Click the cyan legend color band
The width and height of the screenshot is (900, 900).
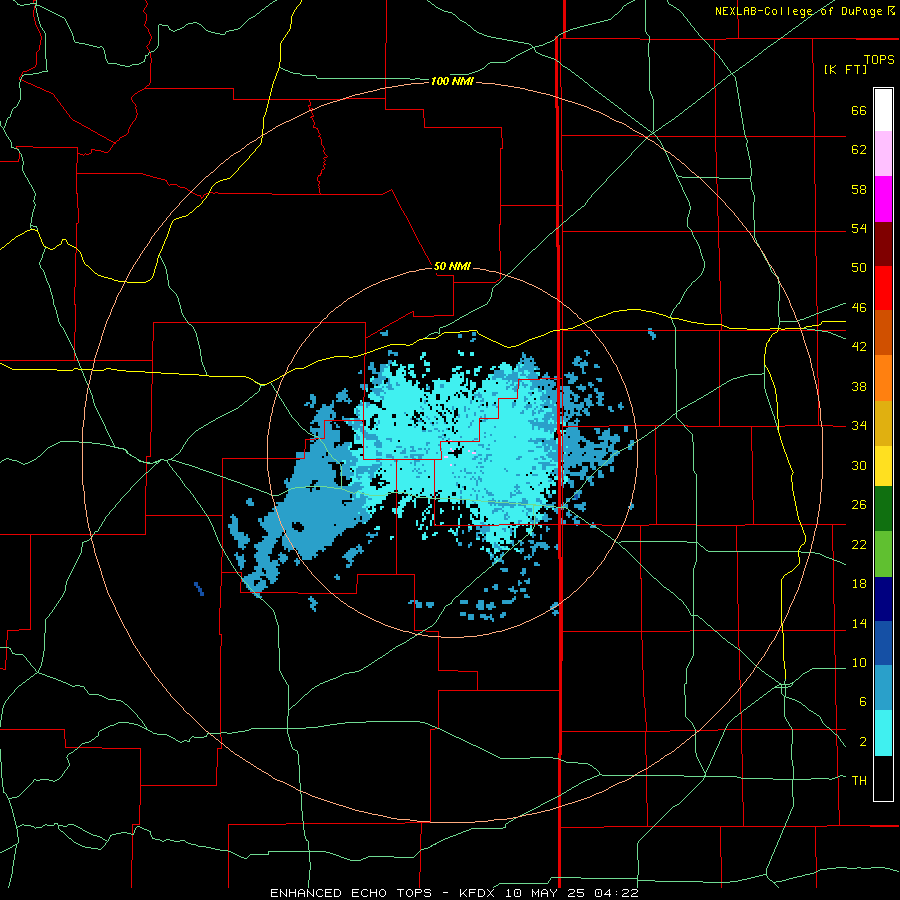[883, 733]
